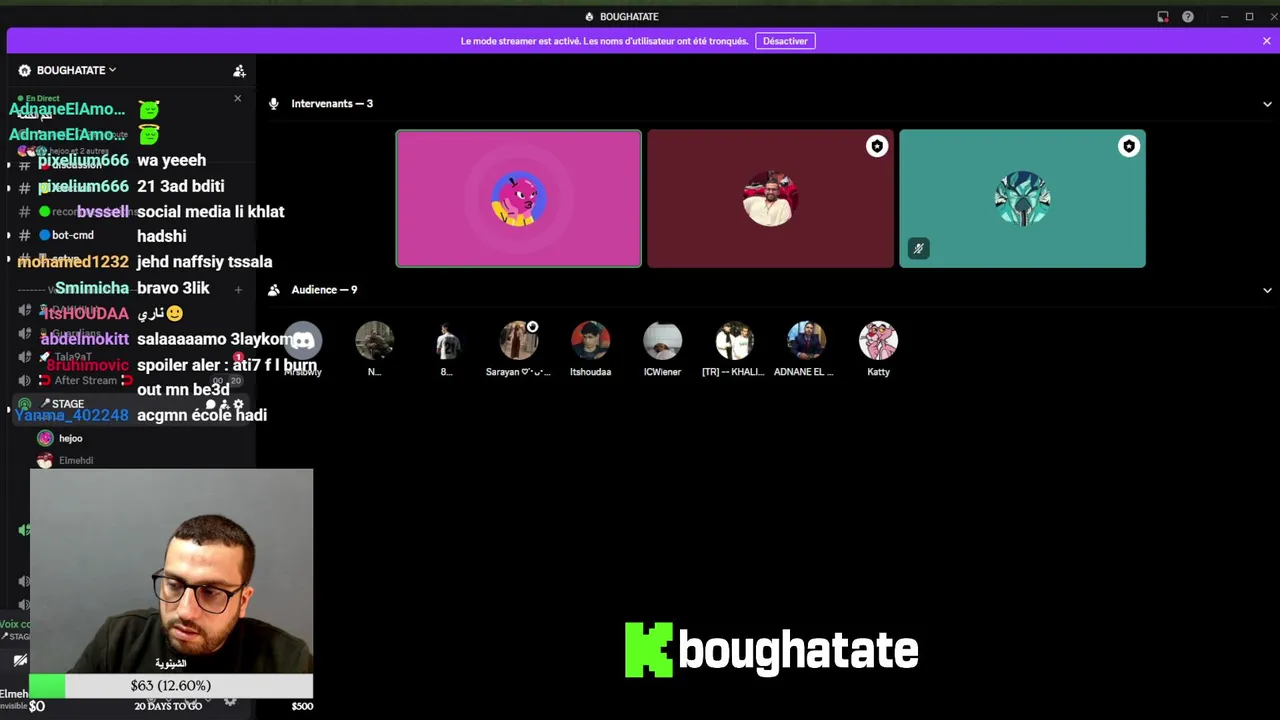Open the help question mark icon
Image resolution: width=1280 pixels, height=720 pixels.
[x=1188, y=17]
